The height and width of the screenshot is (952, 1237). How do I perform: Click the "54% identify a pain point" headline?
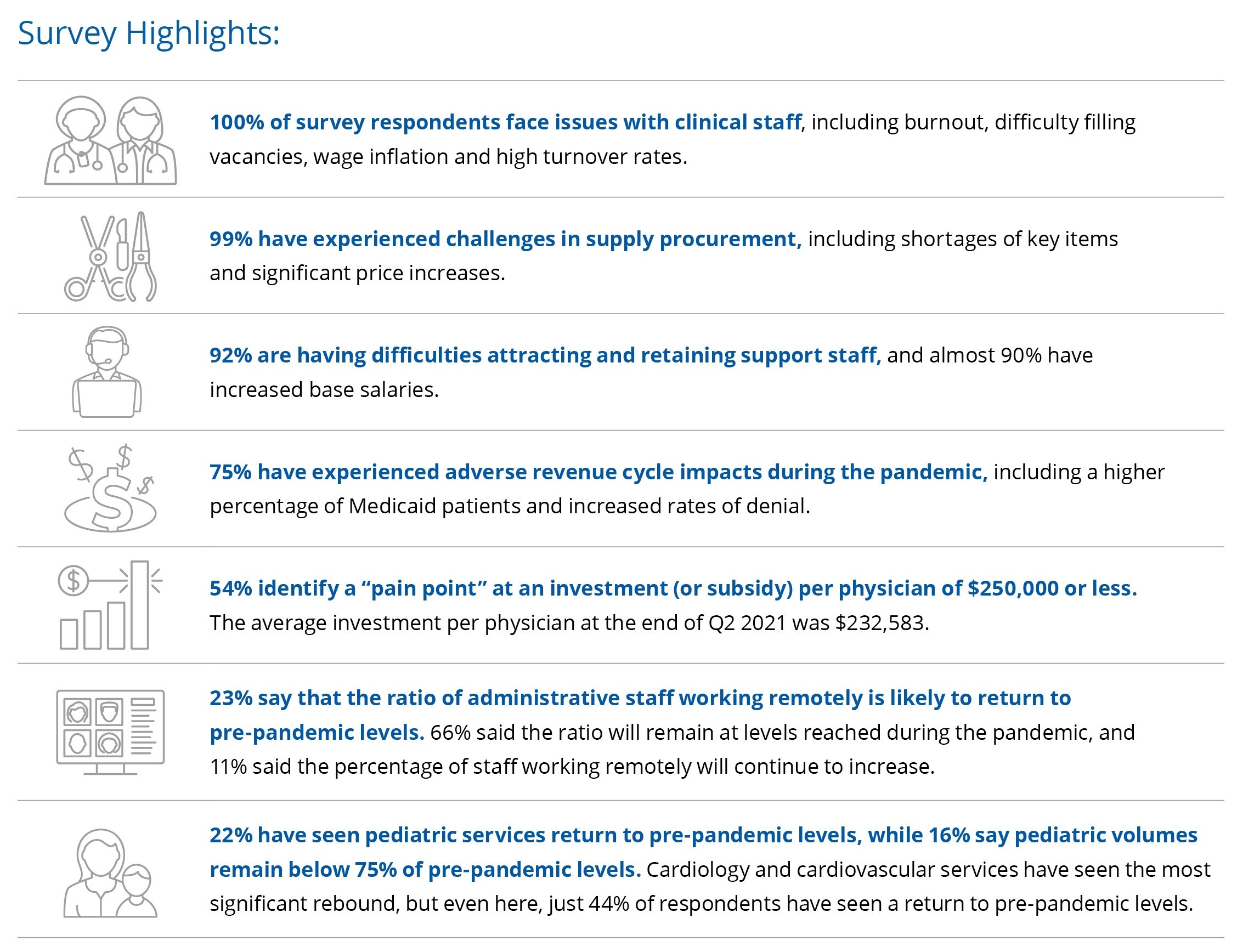tap(673, 588)
